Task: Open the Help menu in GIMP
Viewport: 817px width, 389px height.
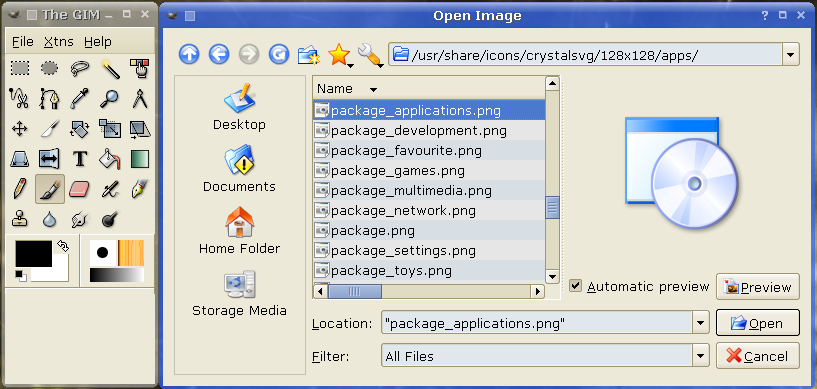Action: point(97,41)
